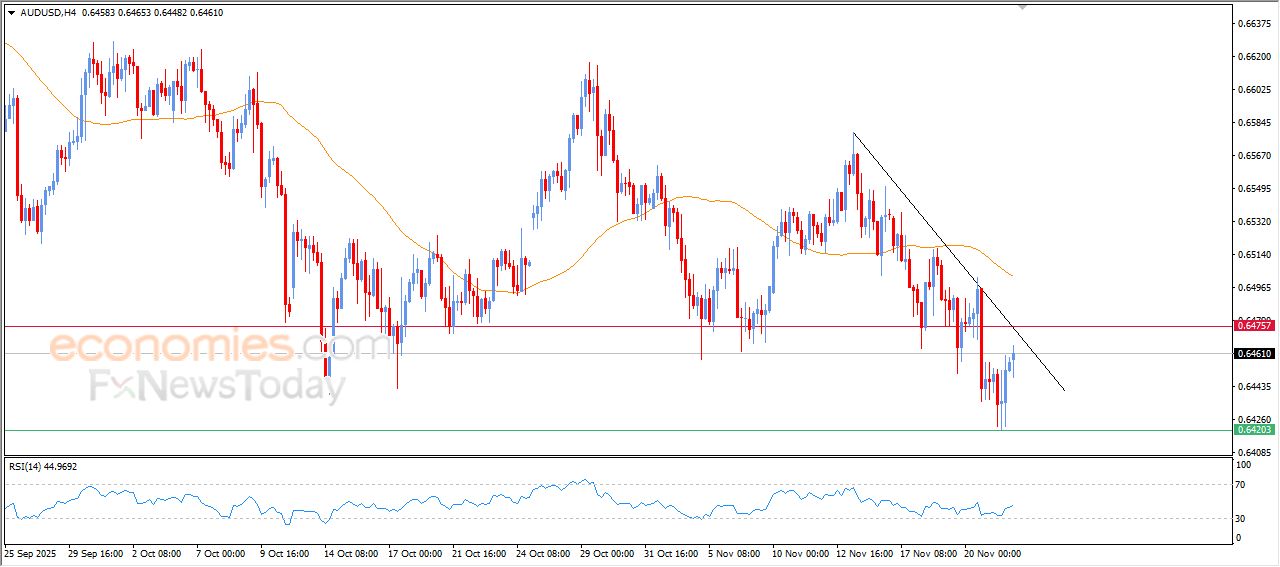This screenshot has height=567, width=1280.
Task: Select the green 0.64203 price tag
Action: click(x=1254, y=430)
